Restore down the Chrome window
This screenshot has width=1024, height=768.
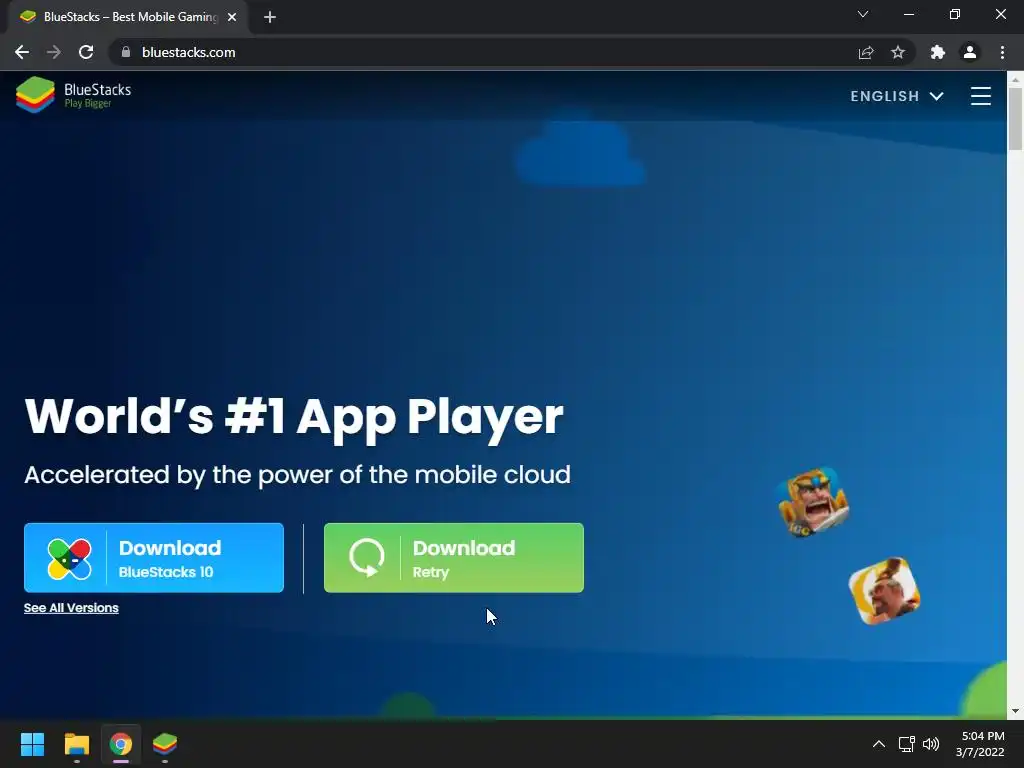955,14
